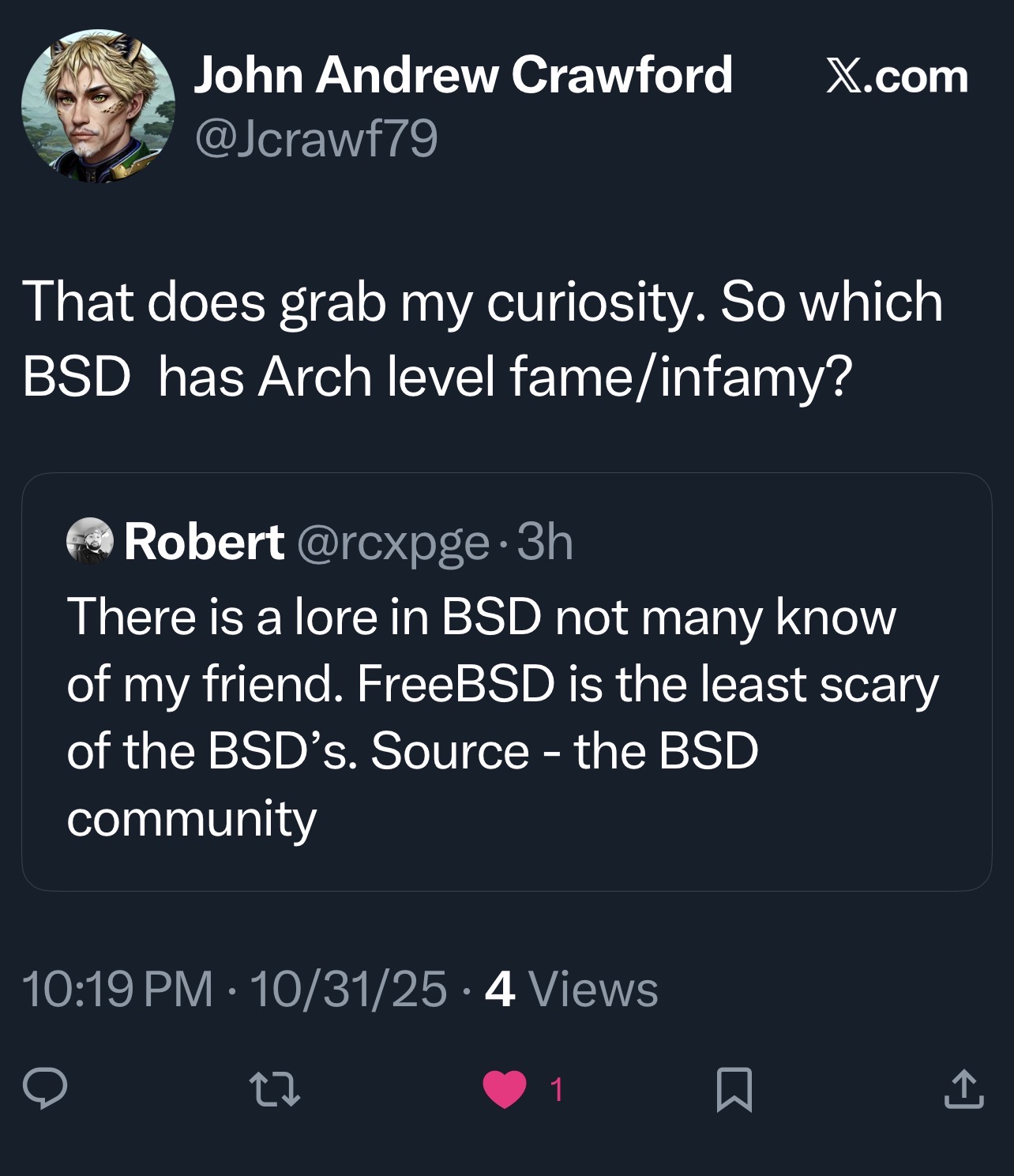This screenshot has width=1014, height=1176.
Task: Open Robert's small avatar in quoted post
Action: pyautogui.click(x=90, y=542)
